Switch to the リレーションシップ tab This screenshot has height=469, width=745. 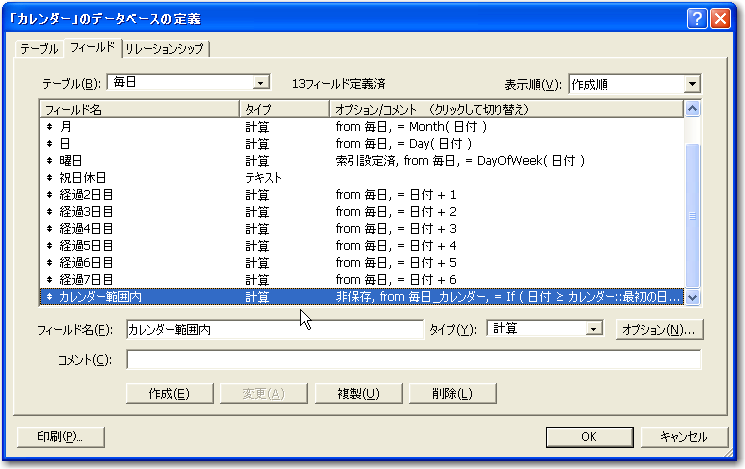(x=166, y=49)
